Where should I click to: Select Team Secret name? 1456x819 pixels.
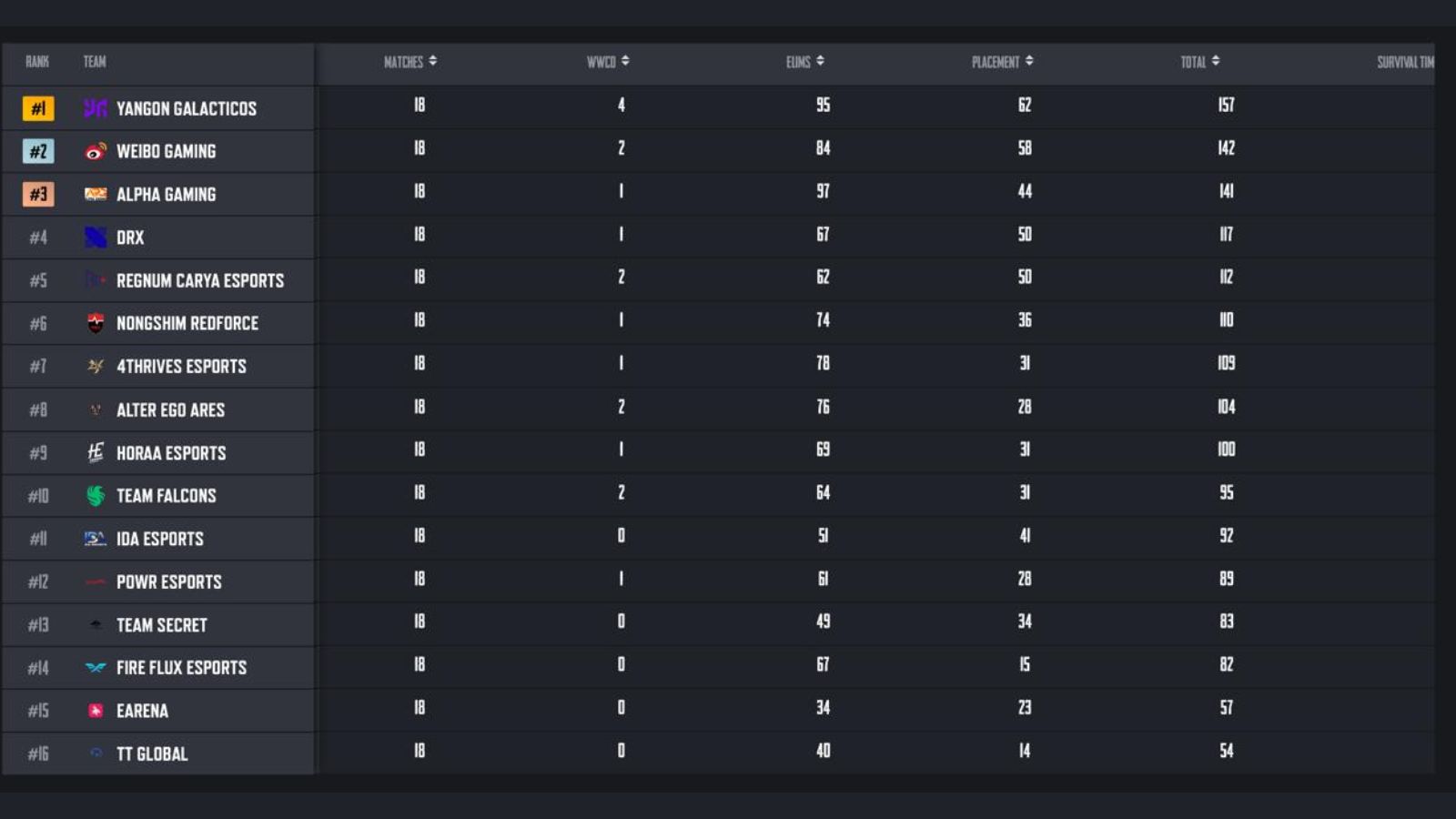click(x=162, y=625)
